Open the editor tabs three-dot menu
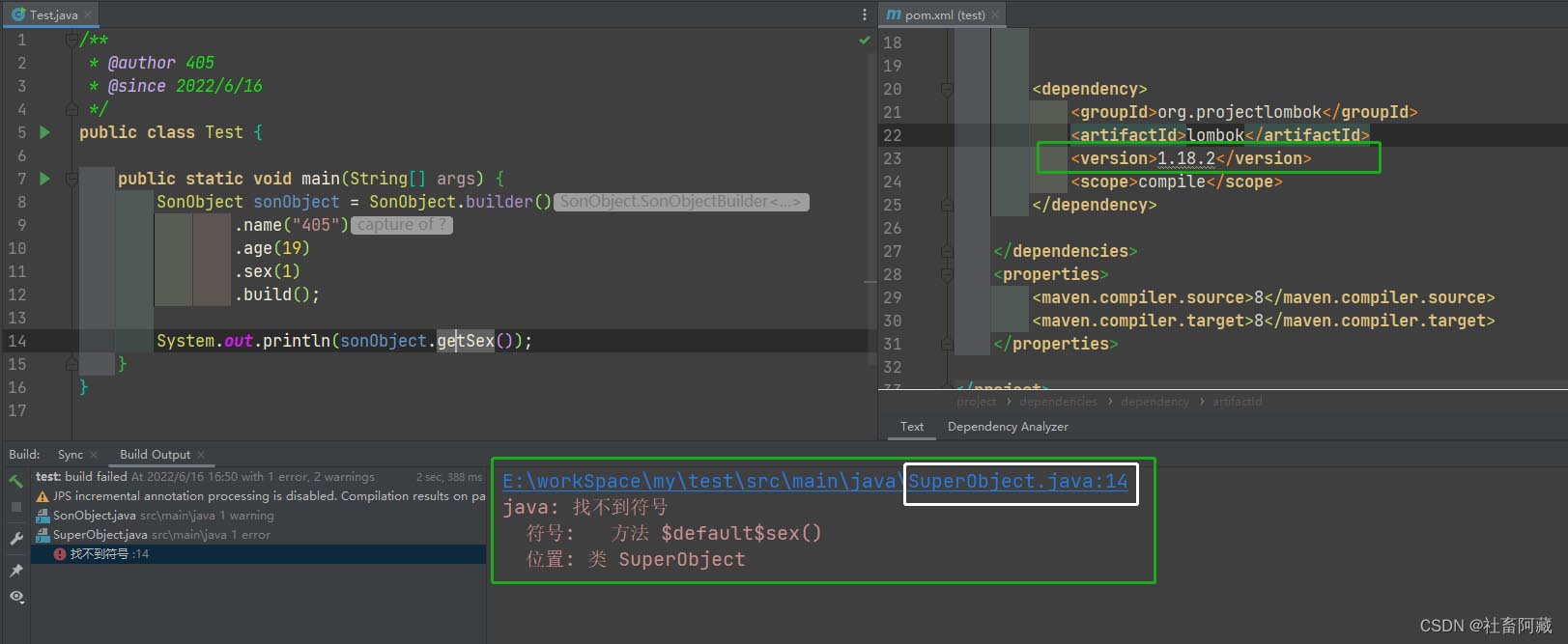 click(864, 14)
